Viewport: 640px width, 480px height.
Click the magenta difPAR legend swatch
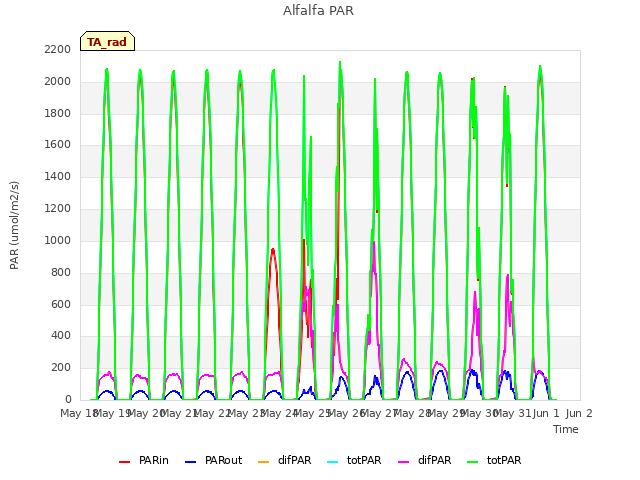[403, 462]
